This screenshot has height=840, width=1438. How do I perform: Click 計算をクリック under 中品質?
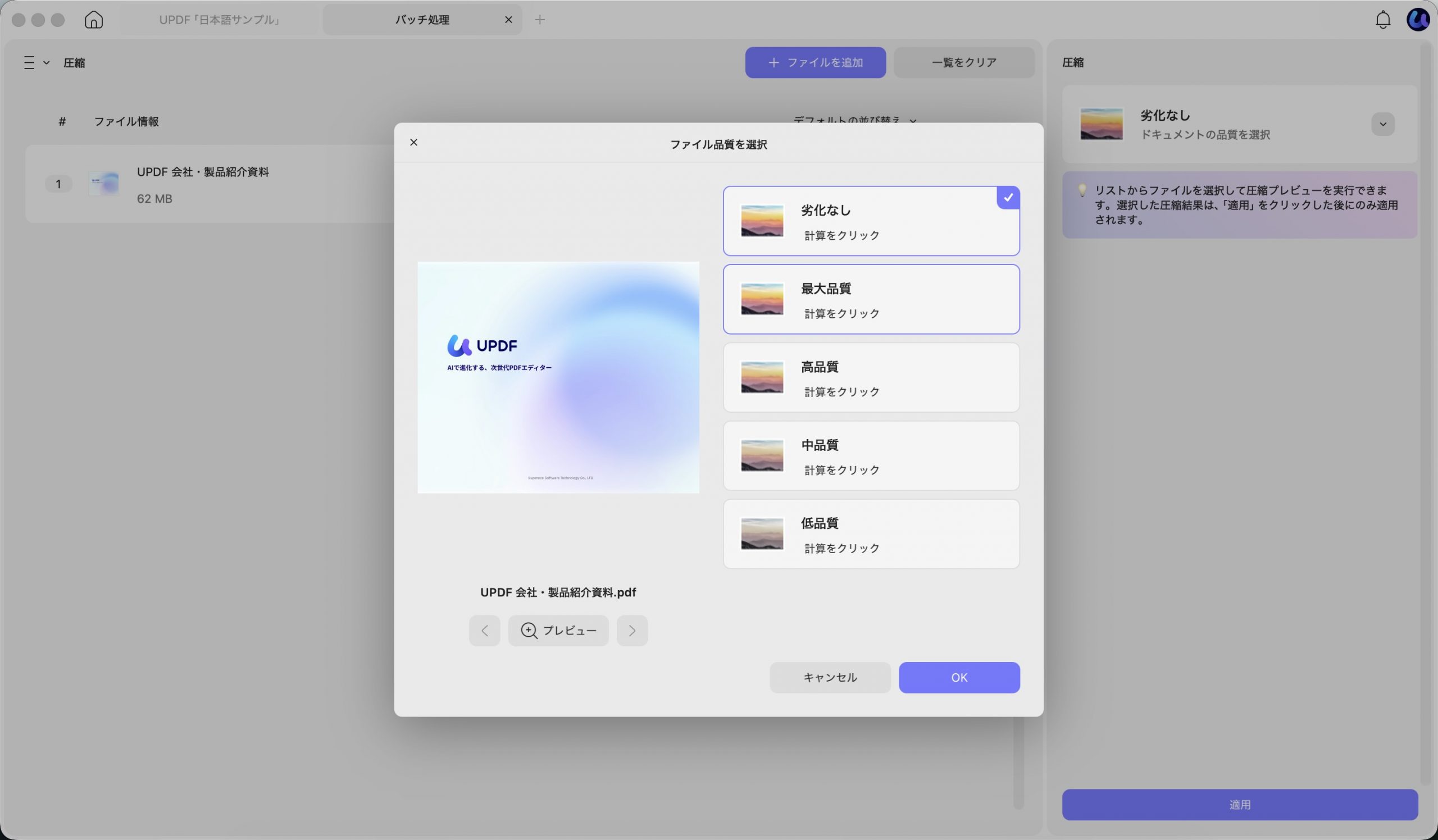841,469
